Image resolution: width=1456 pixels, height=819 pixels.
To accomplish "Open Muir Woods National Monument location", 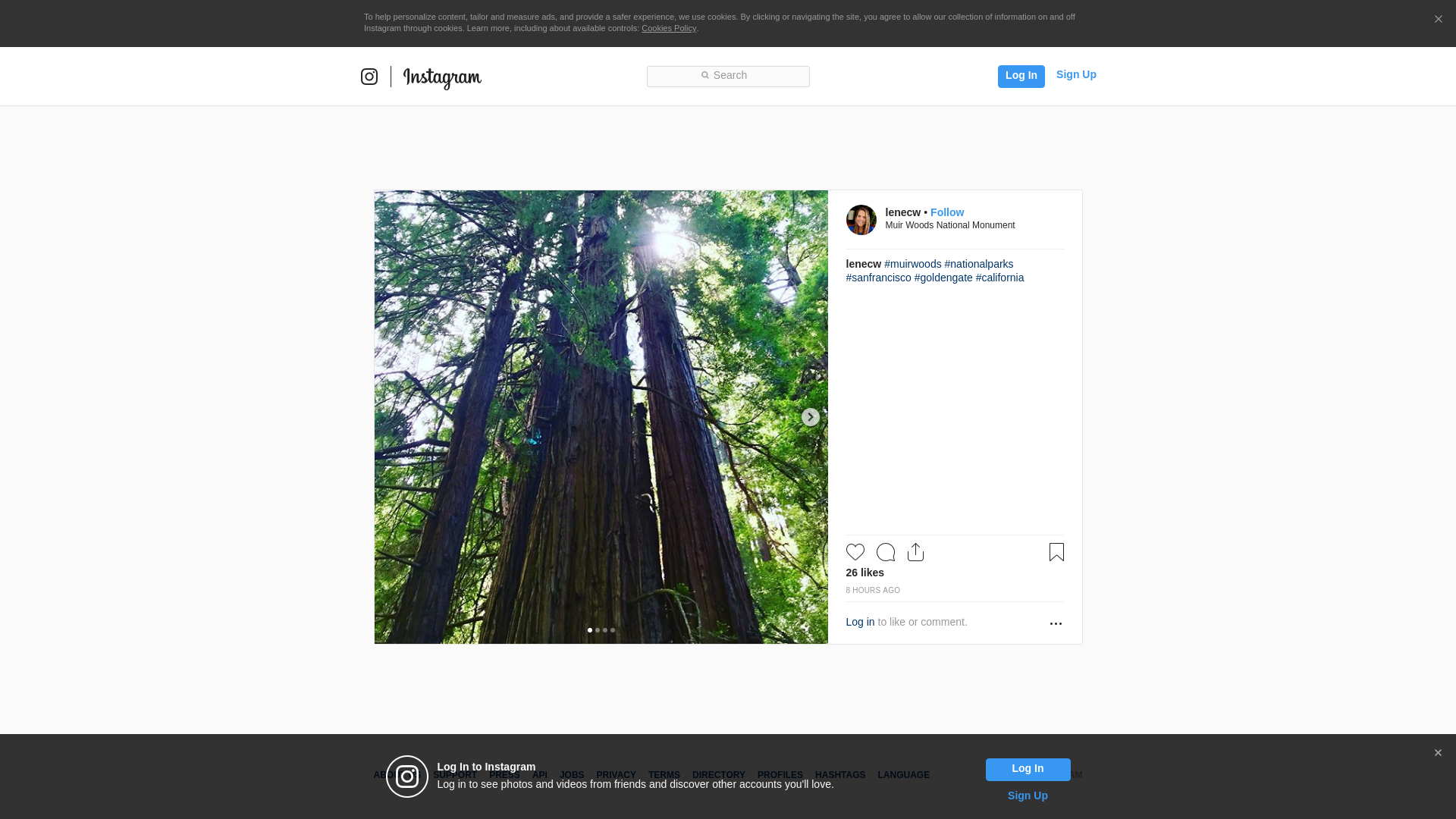I will coord(949,225).
